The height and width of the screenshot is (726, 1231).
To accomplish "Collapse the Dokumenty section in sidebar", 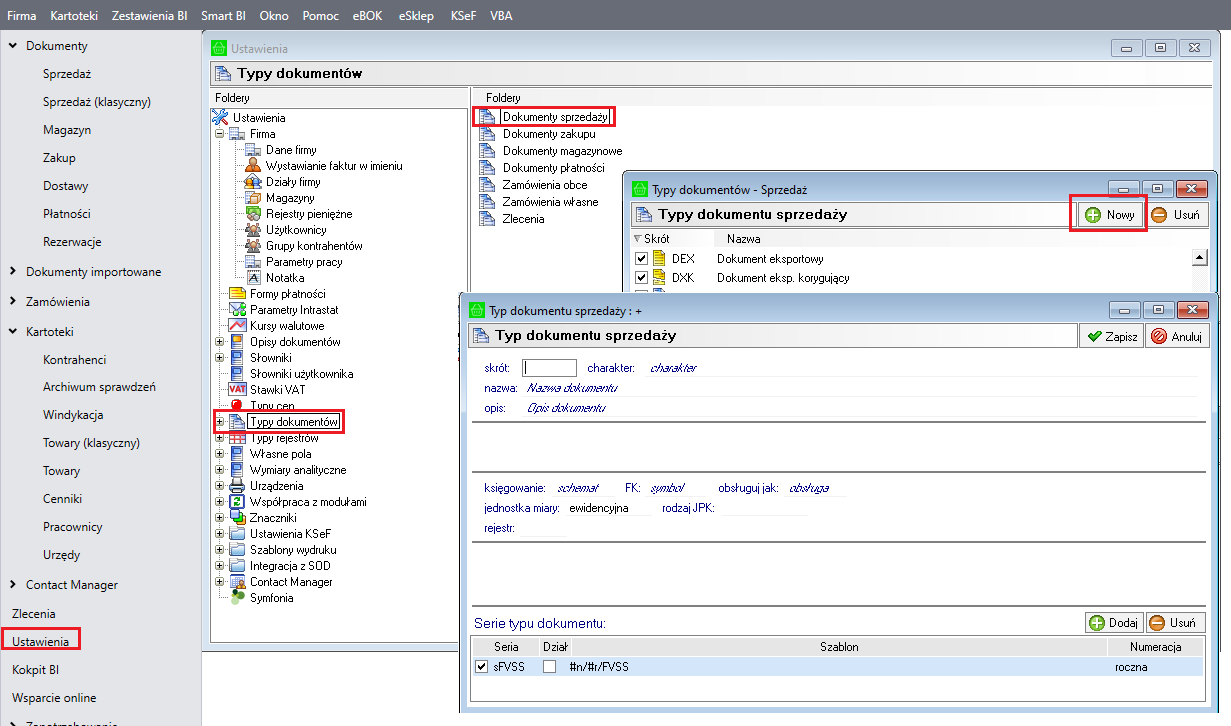I will pos(12,46).
